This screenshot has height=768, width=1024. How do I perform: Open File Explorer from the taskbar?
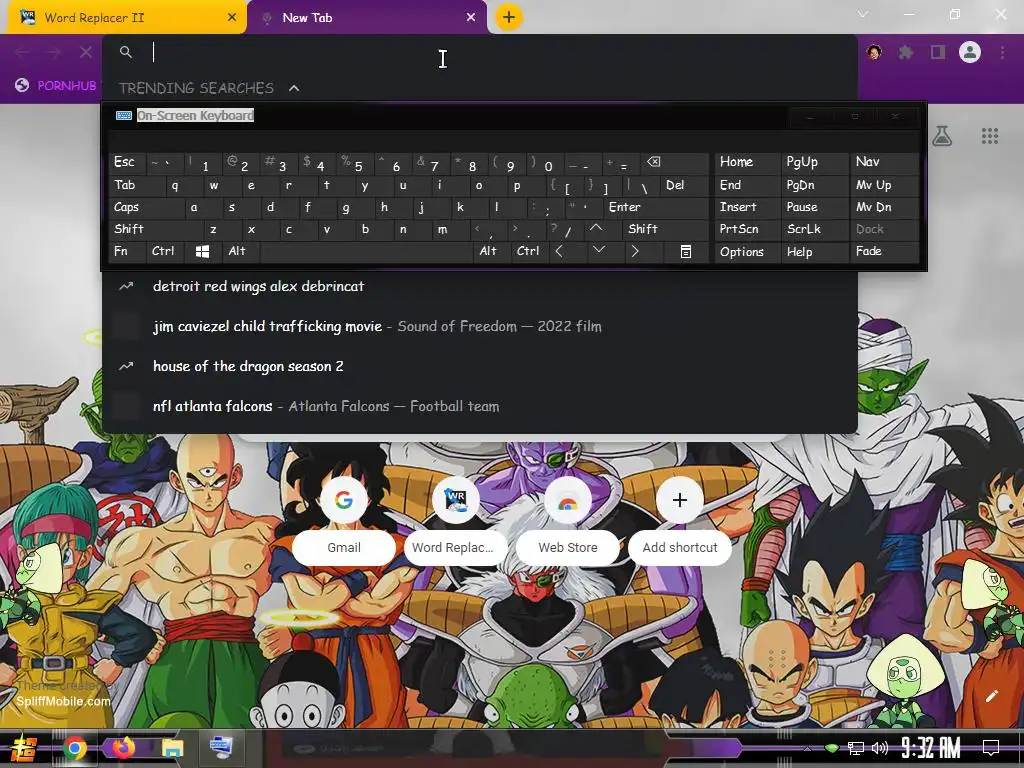(x=172, y=748)
